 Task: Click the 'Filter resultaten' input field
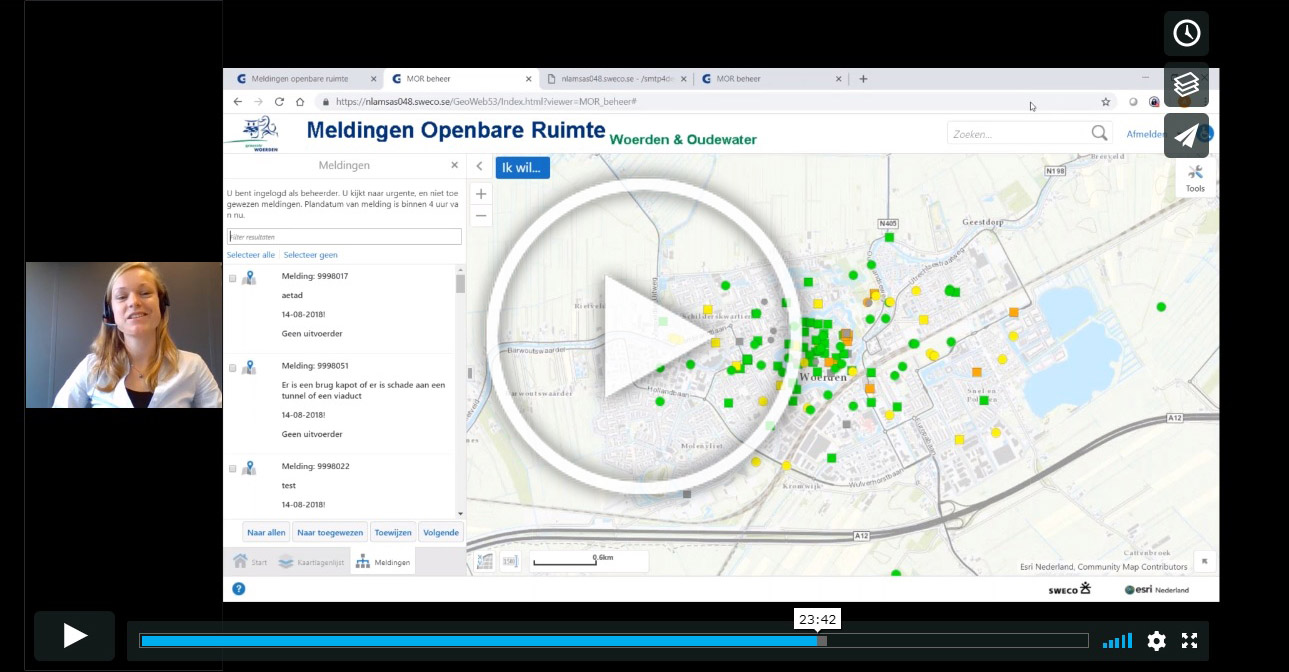(344, 237)
